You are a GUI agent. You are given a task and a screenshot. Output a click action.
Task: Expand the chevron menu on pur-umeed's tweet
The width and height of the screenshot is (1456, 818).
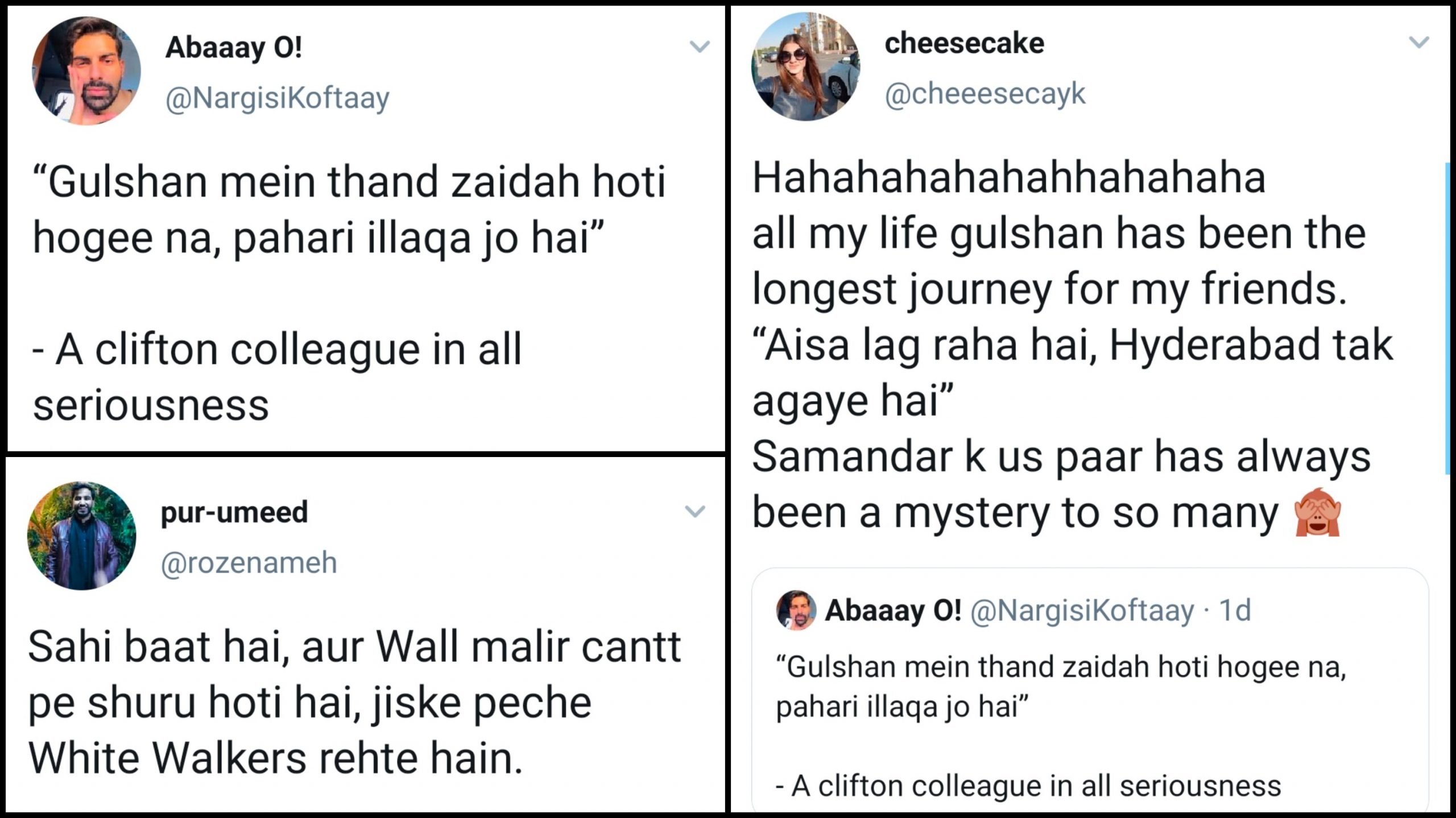click(x=694, y=512)
